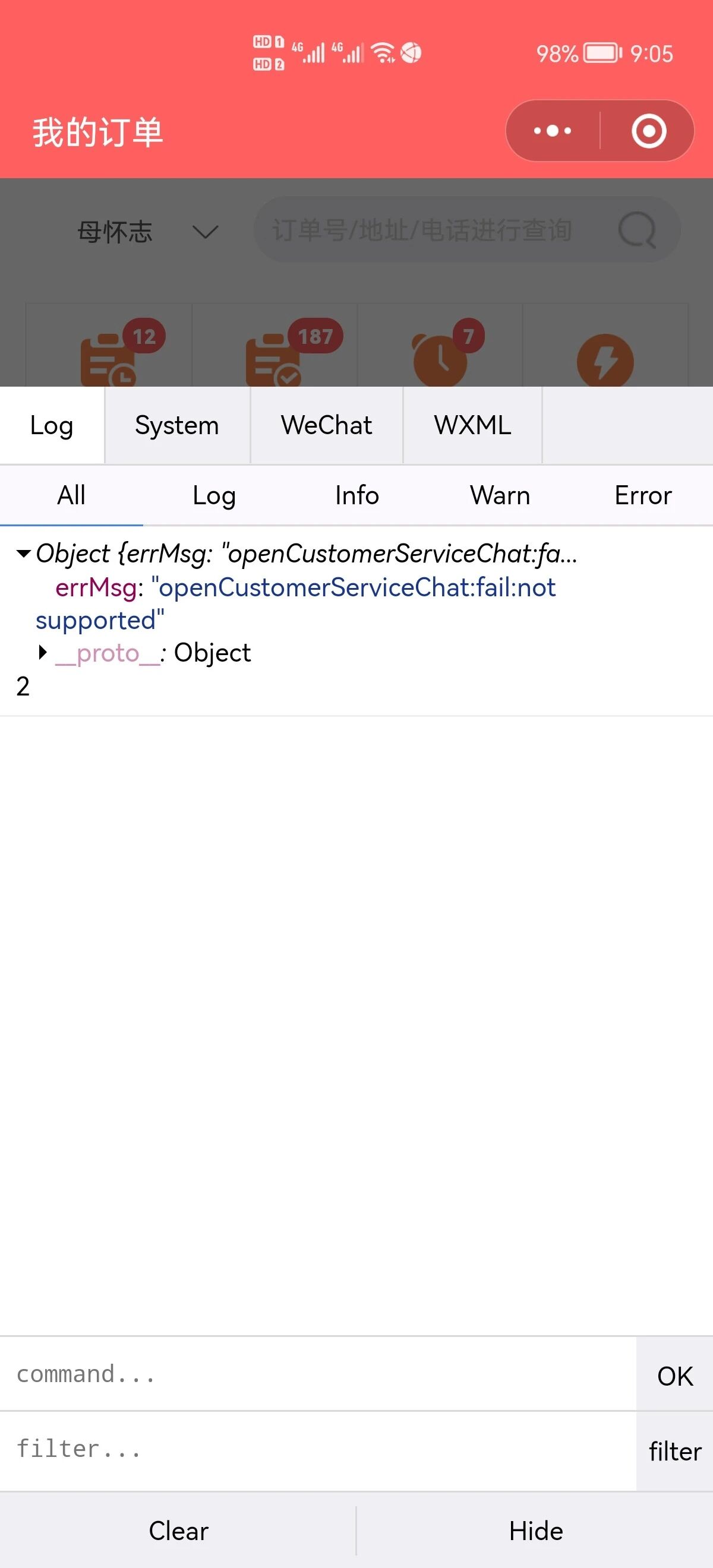This screenshot has height=1568, width=713.
Task: Tap the search magnifier icon
Action: click(638, 230)
